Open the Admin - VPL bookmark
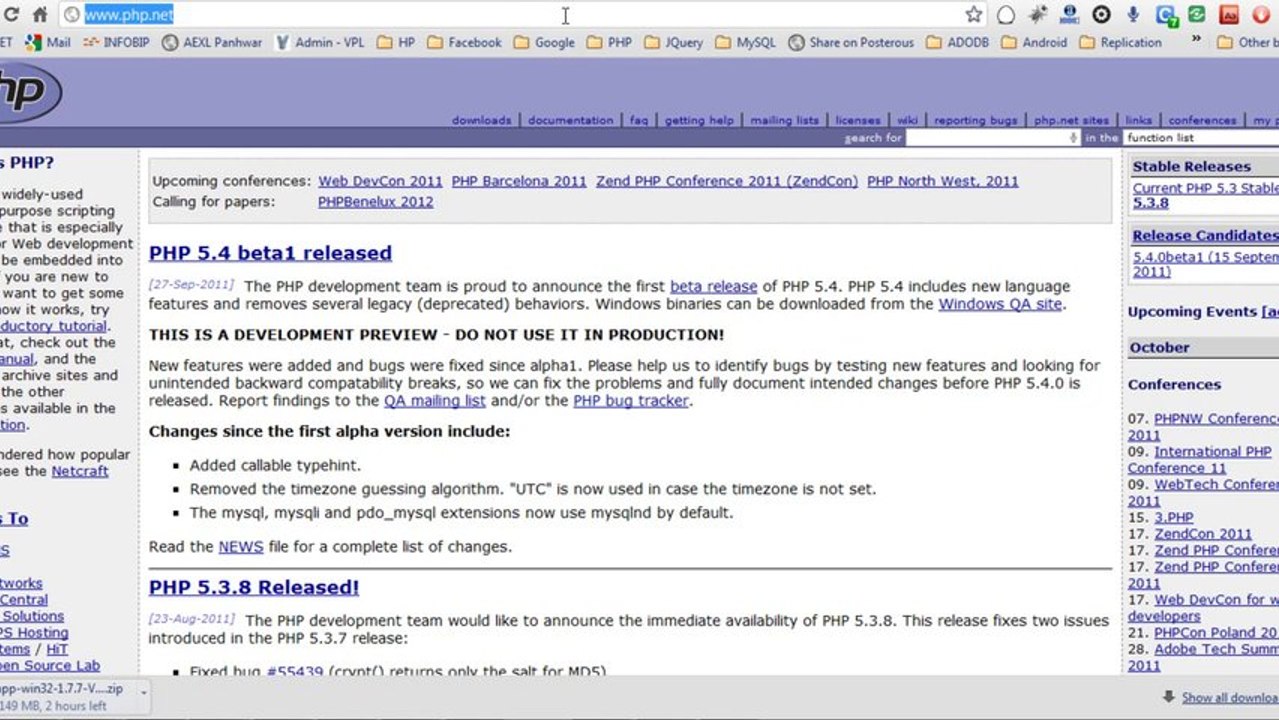 [320, 42]
